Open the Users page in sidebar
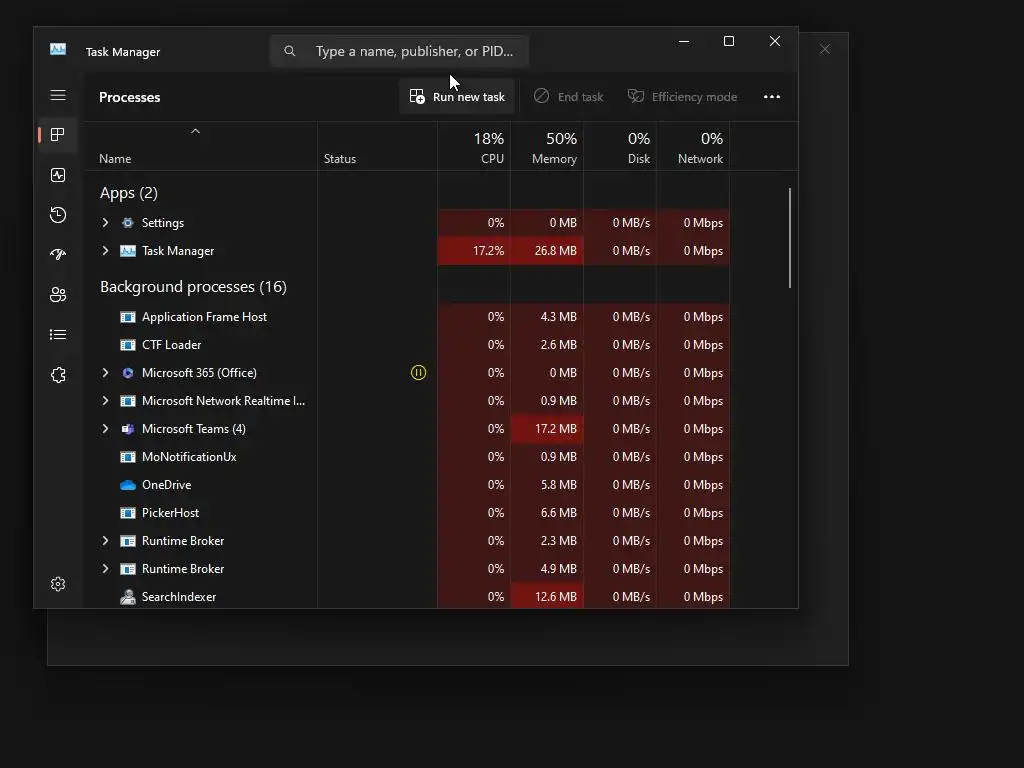1024x768 pixels. tap(58, 295)
